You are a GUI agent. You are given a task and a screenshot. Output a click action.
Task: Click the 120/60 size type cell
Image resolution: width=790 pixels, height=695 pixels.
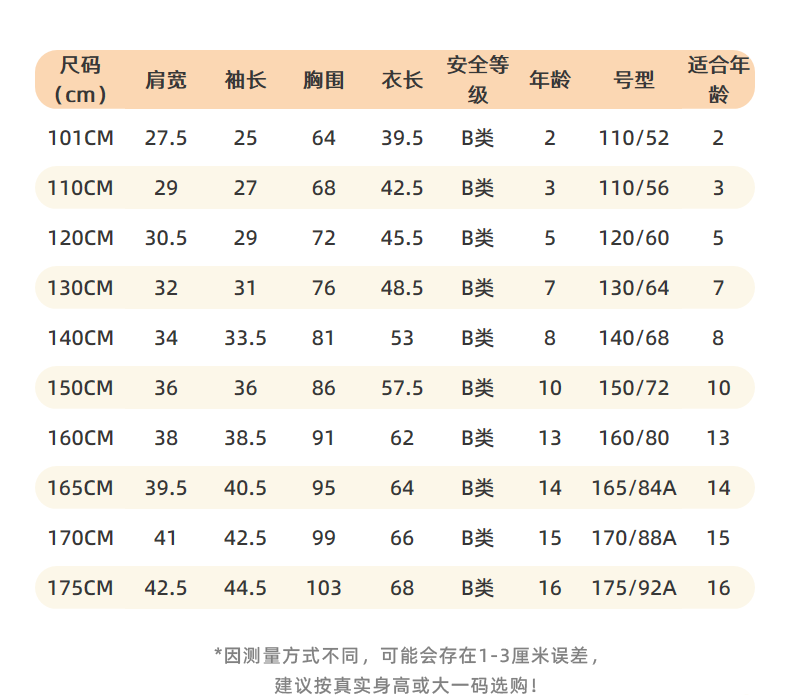(x=634, y=238)
